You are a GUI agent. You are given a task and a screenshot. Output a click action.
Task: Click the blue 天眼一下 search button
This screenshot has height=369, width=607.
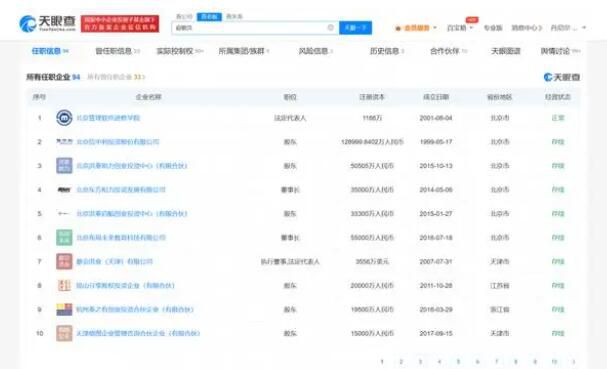355,27
